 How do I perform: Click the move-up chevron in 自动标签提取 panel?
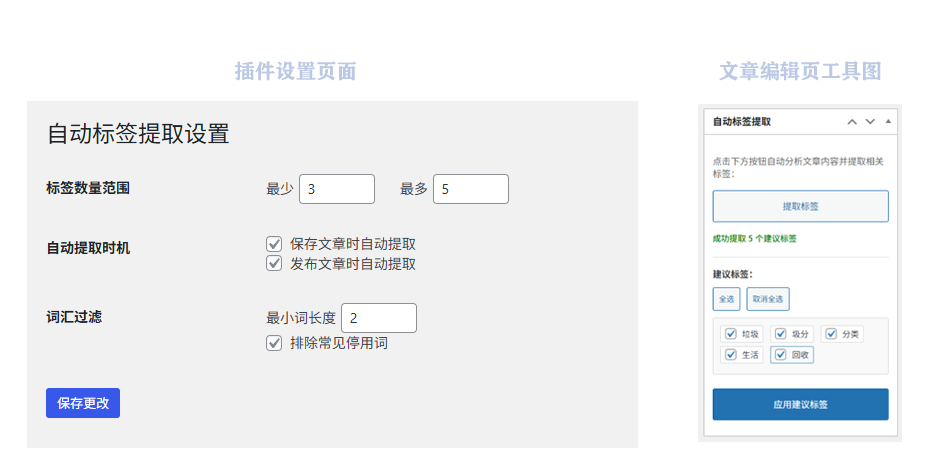[x=852, y=121]
